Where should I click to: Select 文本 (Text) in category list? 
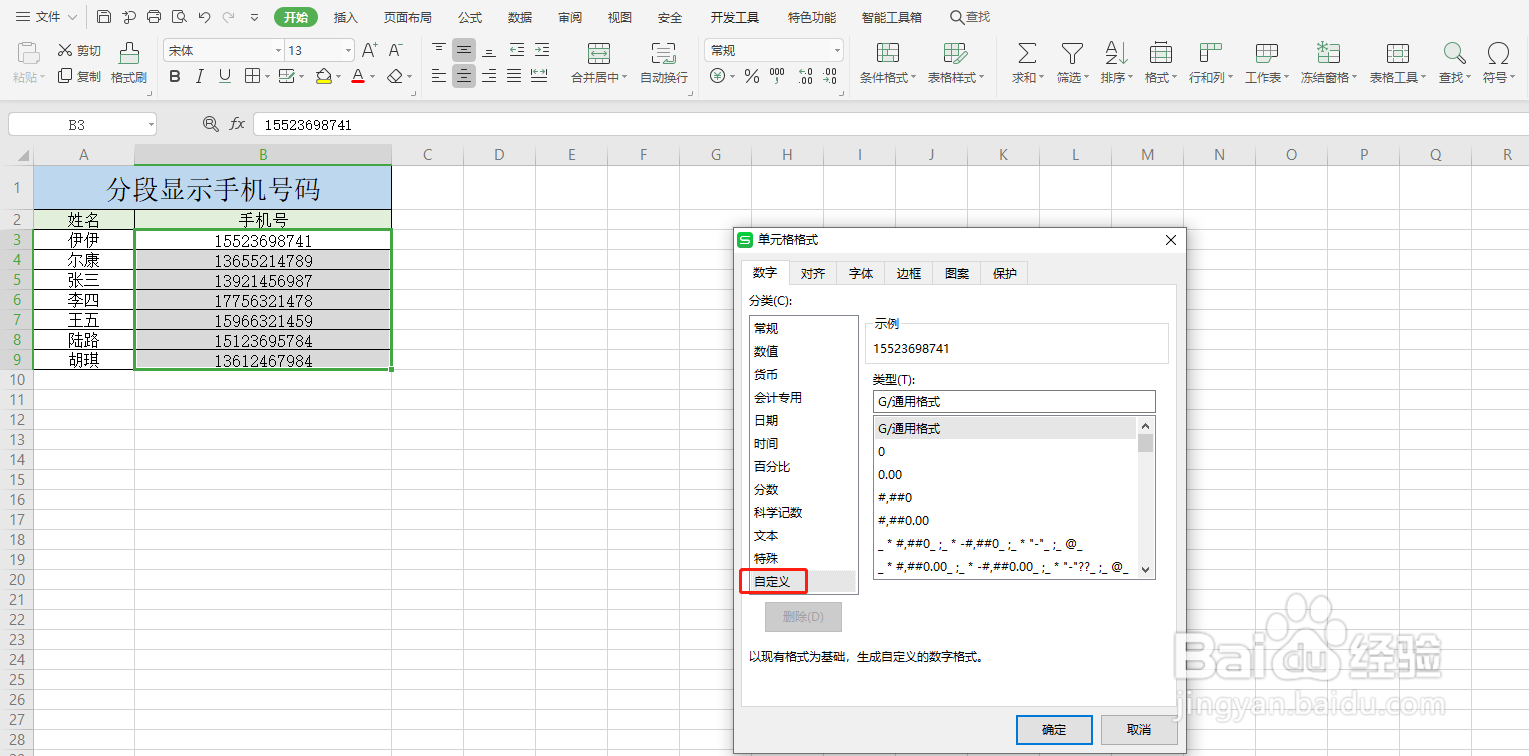coord(803,535)
